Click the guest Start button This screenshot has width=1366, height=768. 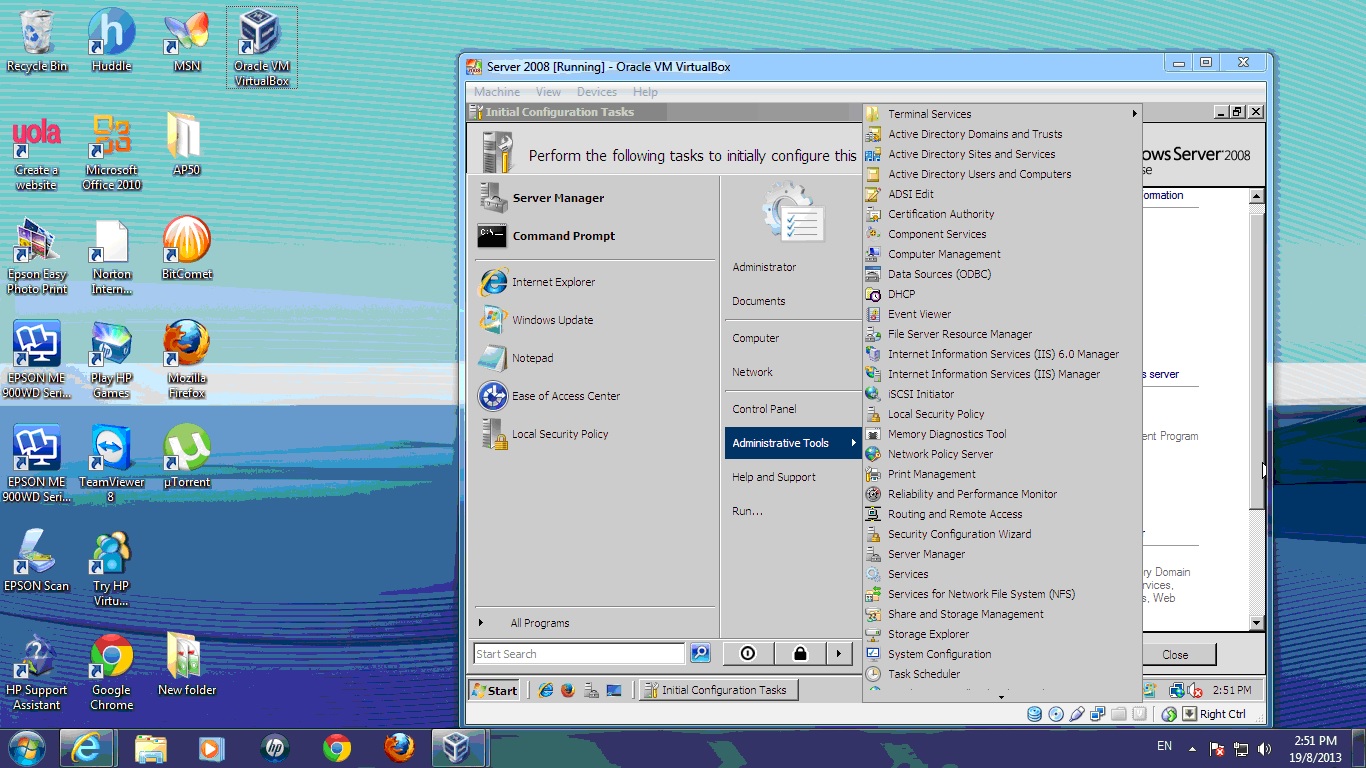pyautogui.click(x=495, y=690)
